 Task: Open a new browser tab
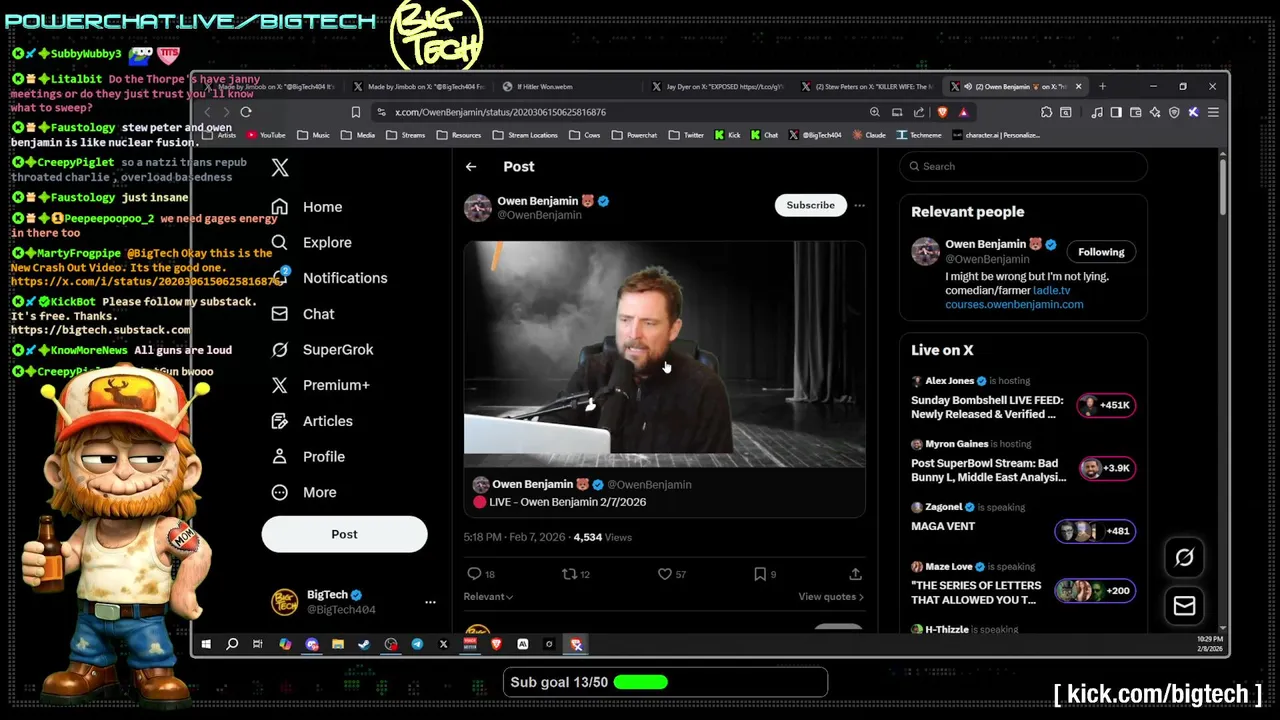coord(1102,87)
